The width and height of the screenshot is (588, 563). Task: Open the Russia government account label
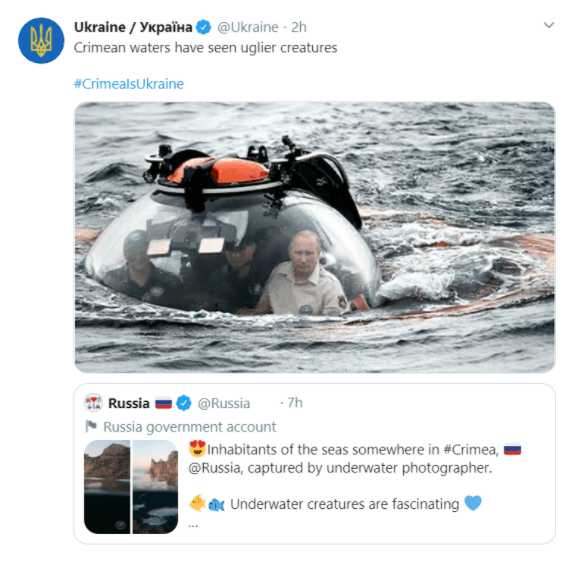[x=189, y=427]
